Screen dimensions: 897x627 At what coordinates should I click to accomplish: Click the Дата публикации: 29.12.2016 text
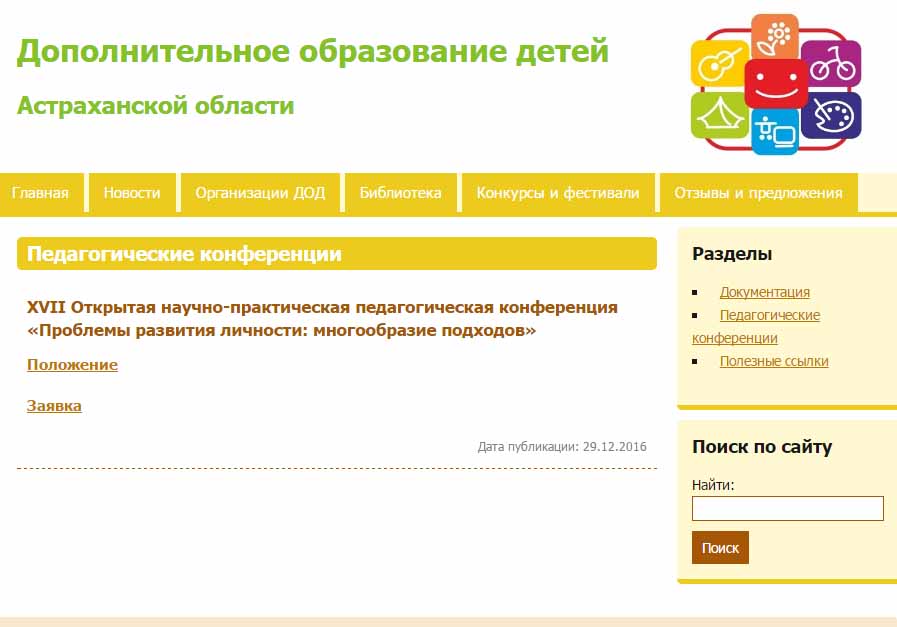click(562, 447)
